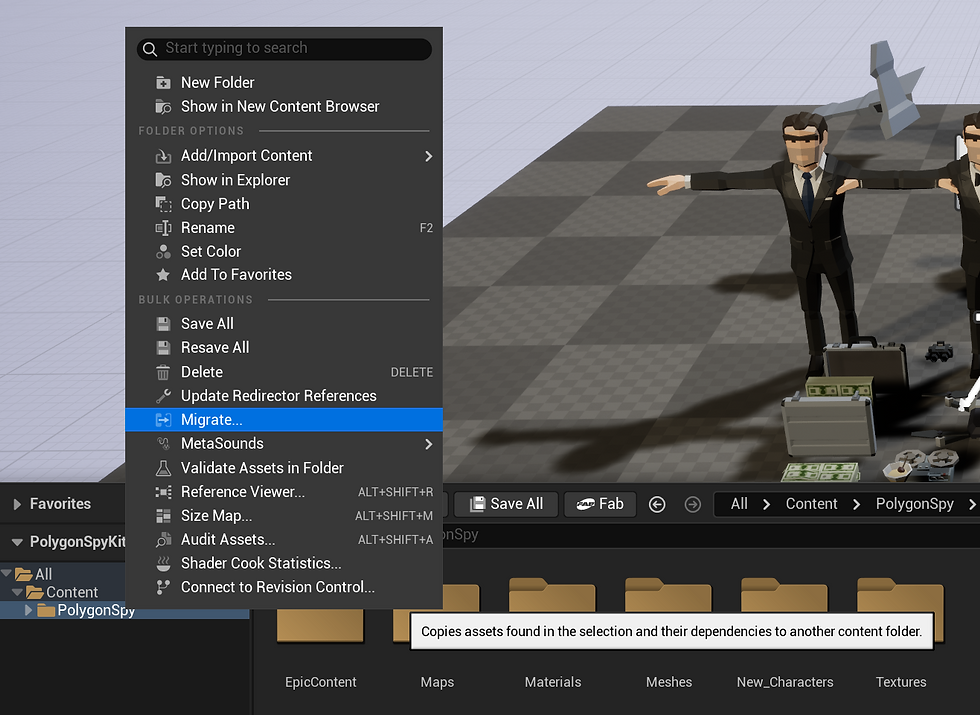Image resolution: width=980 pixels, height=715 pixels.
Task: Expand the Add/Import Content submenu arrow
Action: coord(429,156)
